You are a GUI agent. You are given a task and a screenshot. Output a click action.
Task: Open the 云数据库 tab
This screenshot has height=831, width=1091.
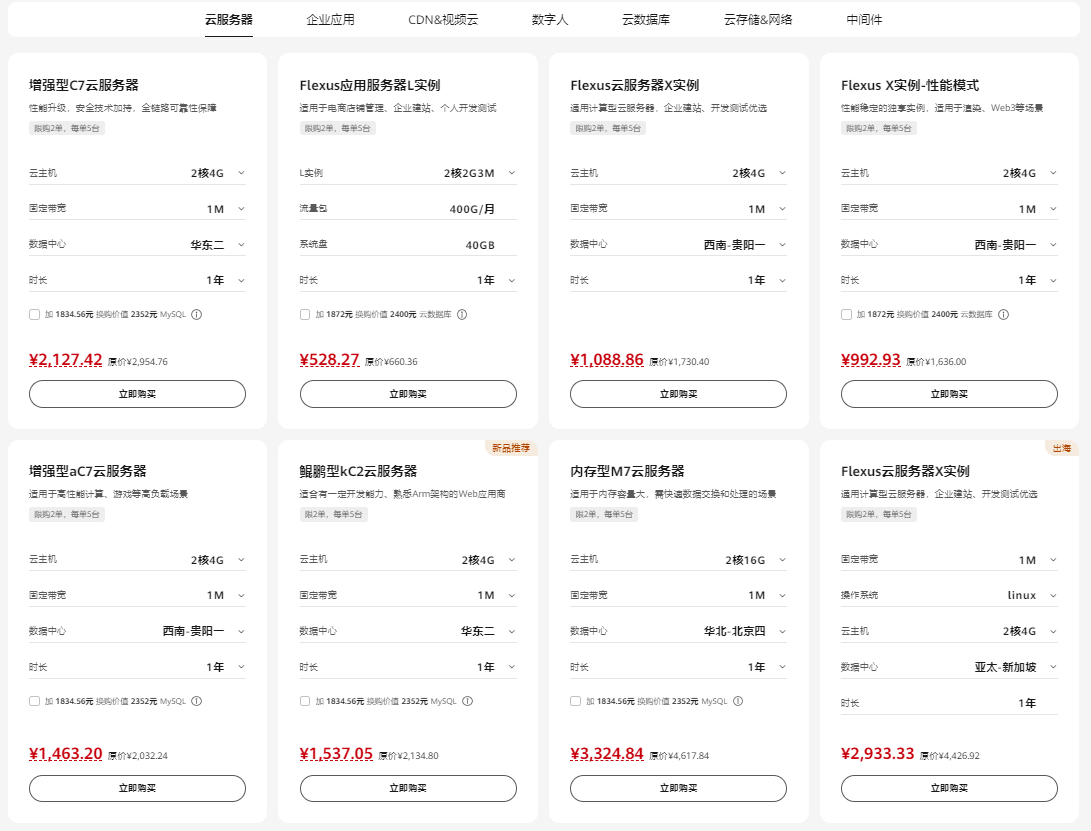click(x=646, y=19)
